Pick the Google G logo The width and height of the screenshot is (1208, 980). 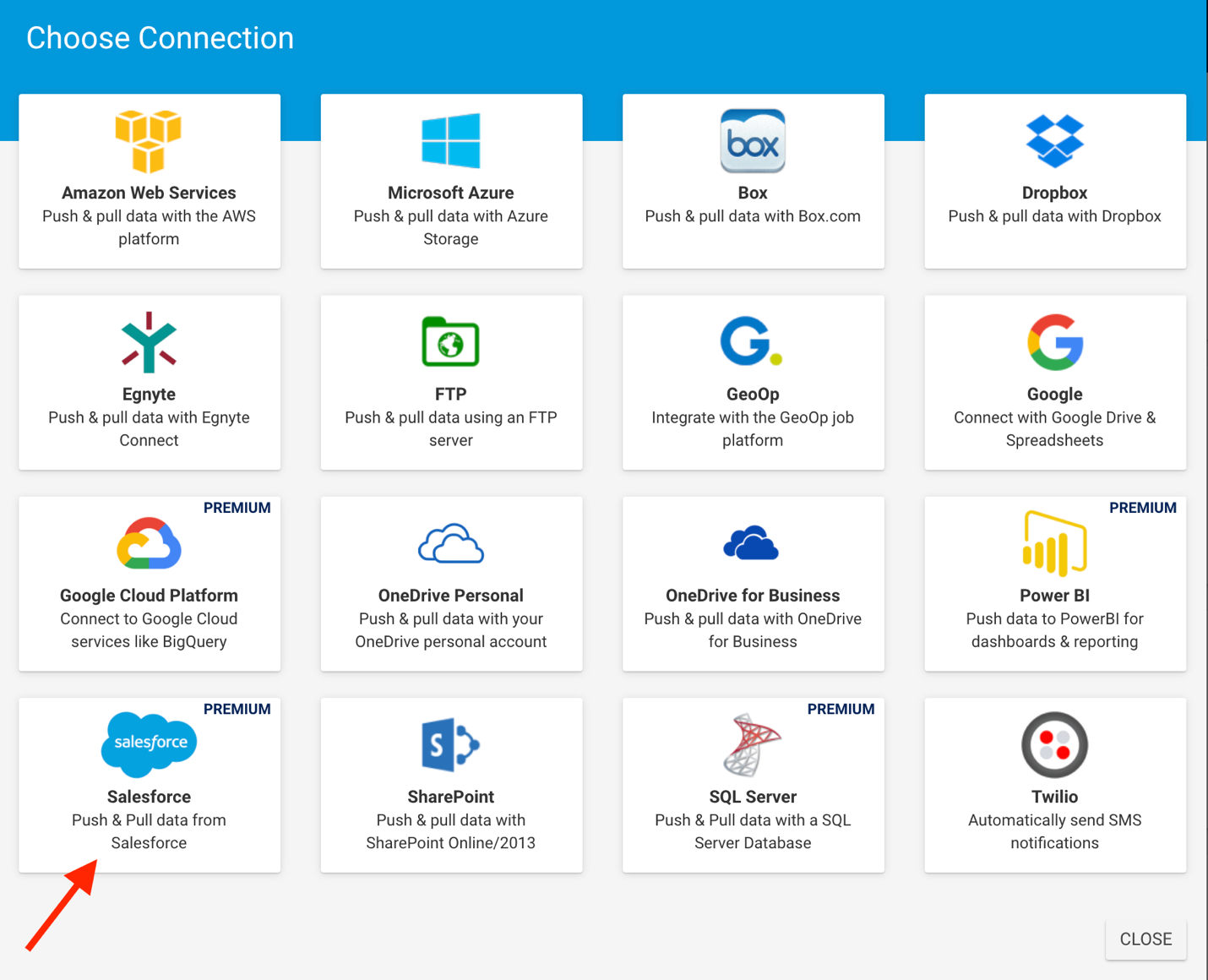(x=1055, y=342)
